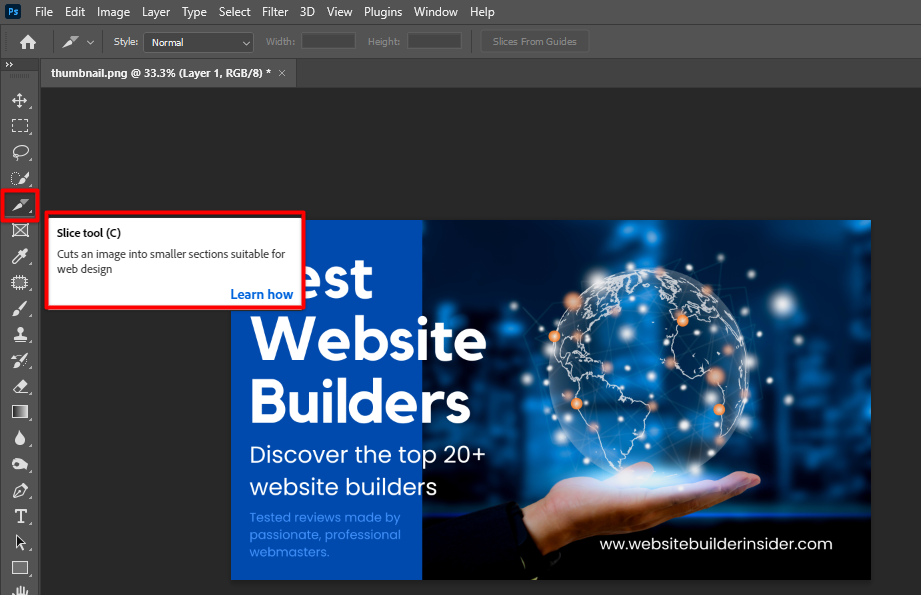Select the Move tool
Image resolution: width=921 pixels, height=595 pixels.
coord(20,101)
